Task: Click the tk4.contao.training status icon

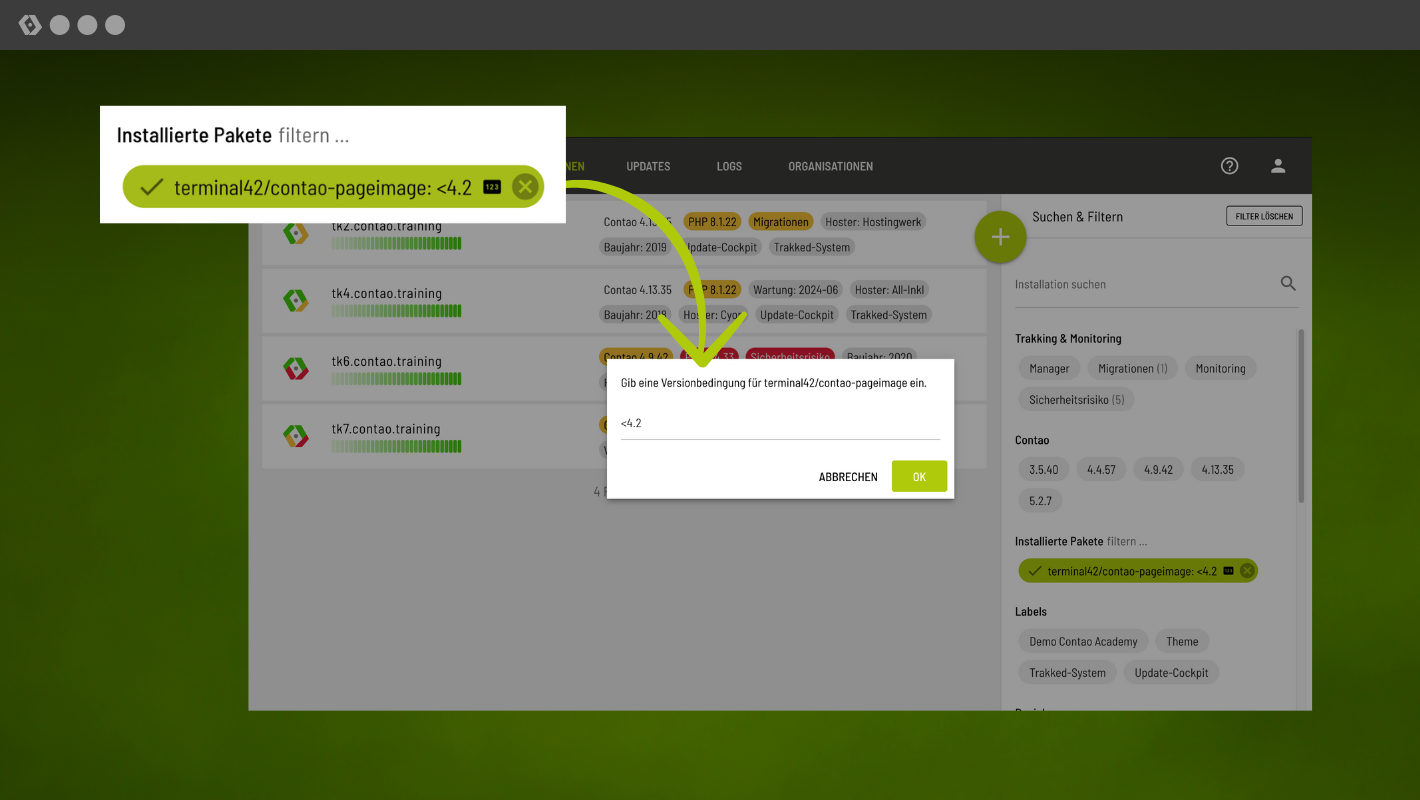Action: pyautogui.click(x=295, y=300)
